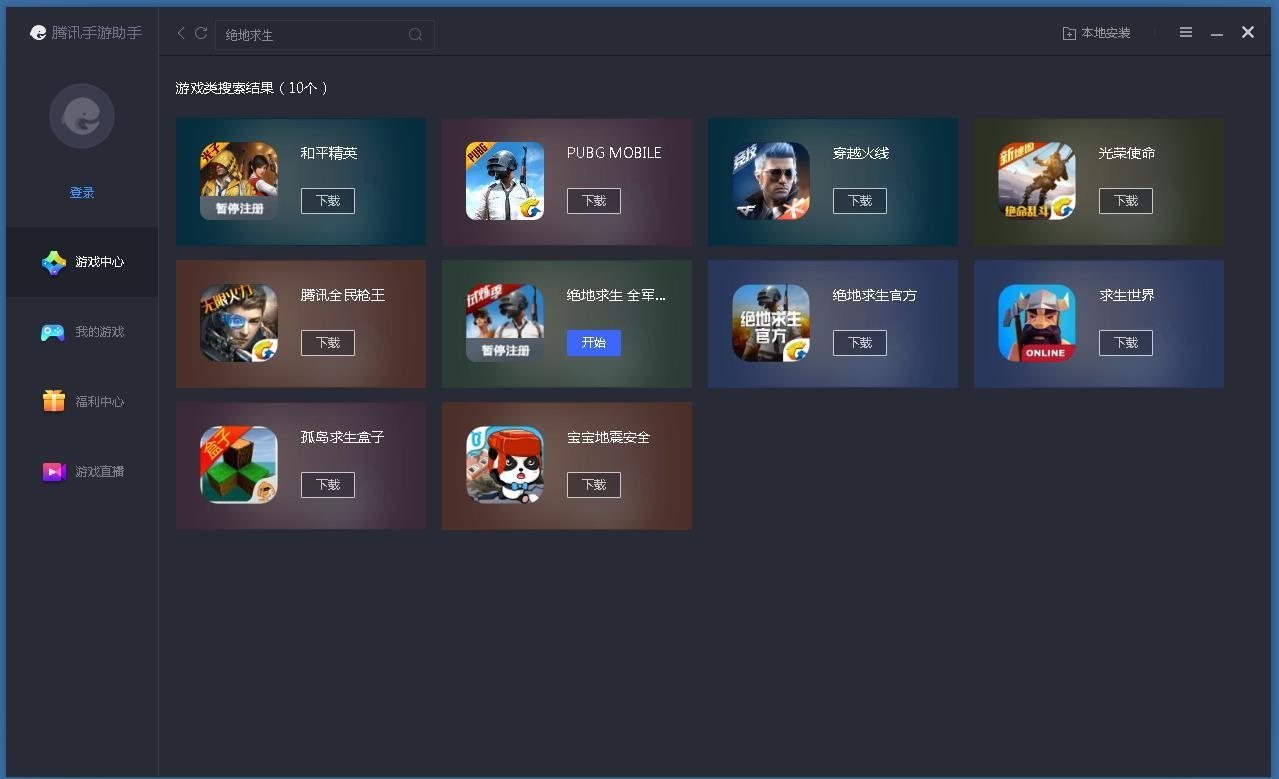Click the 登录 login link
Screen dimensions: 1279x779
82,193
